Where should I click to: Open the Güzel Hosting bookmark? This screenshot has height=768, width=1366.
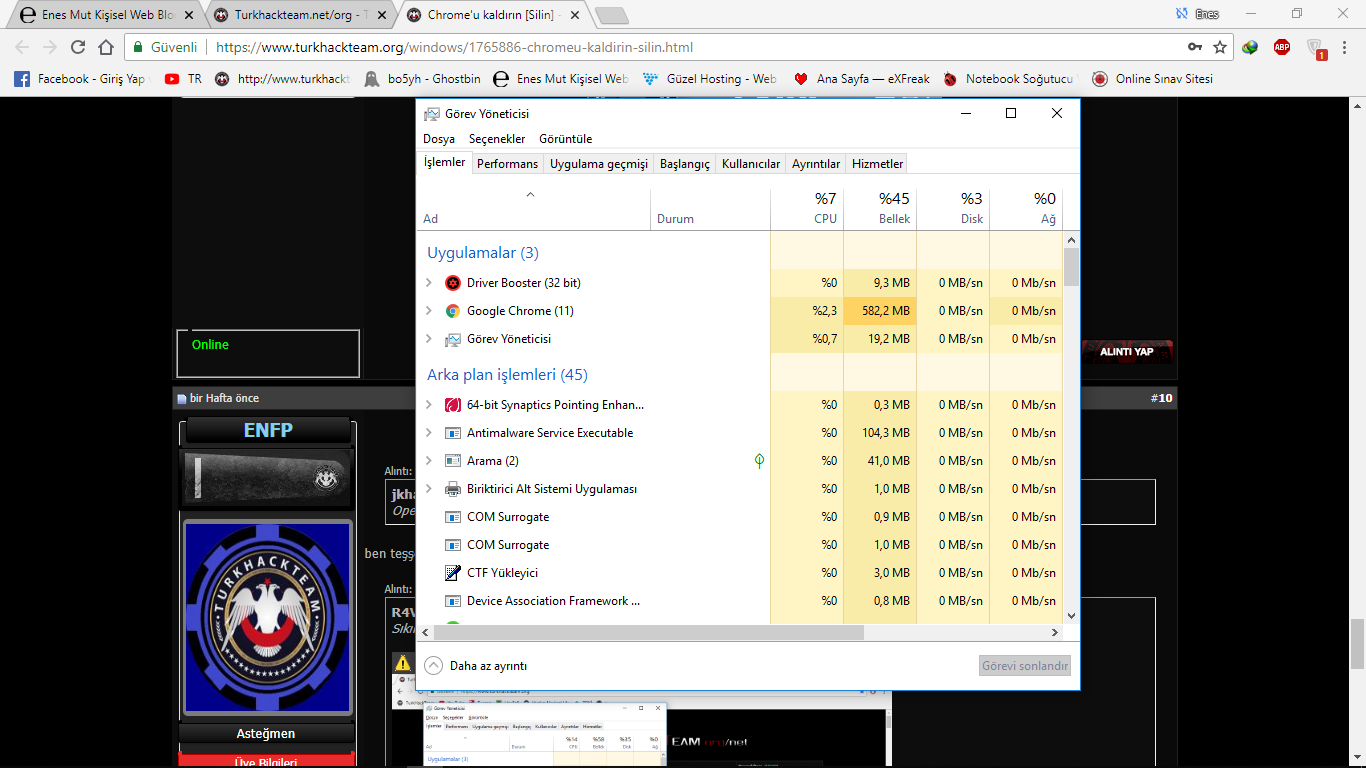click(x=710, y=79)
